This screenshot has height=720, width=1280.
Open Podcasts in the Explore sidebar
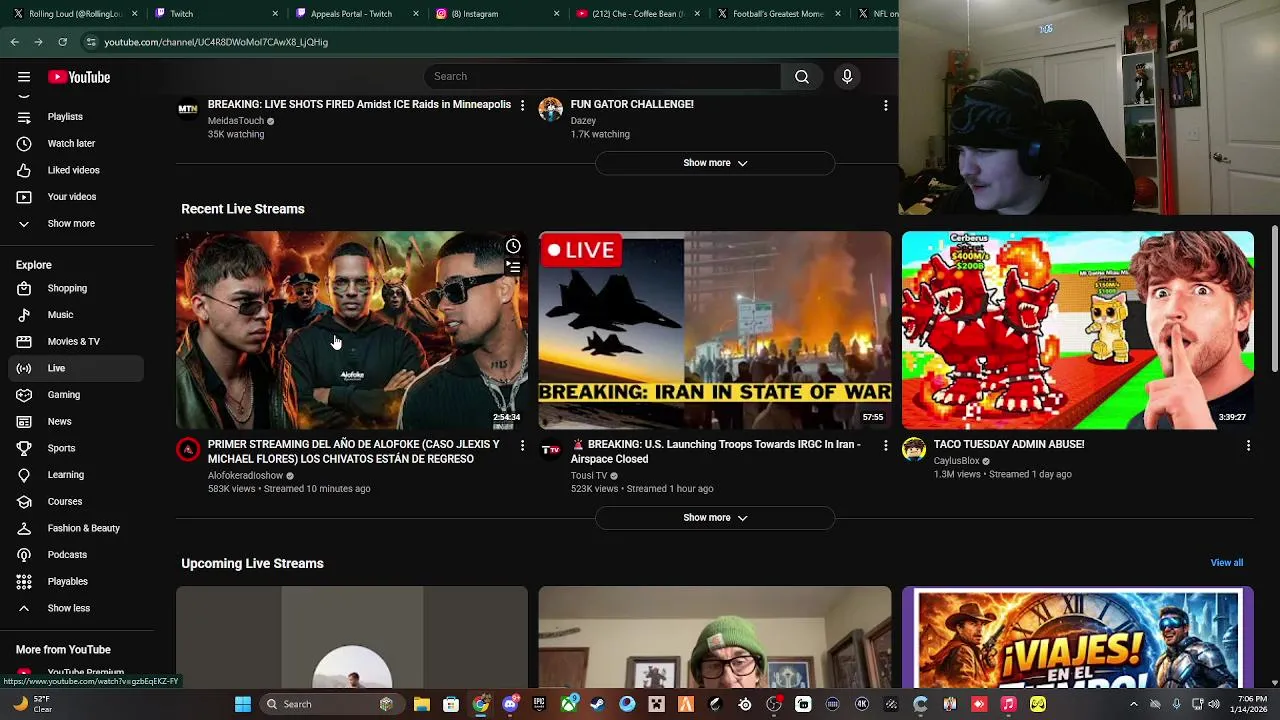pos(75,555)
